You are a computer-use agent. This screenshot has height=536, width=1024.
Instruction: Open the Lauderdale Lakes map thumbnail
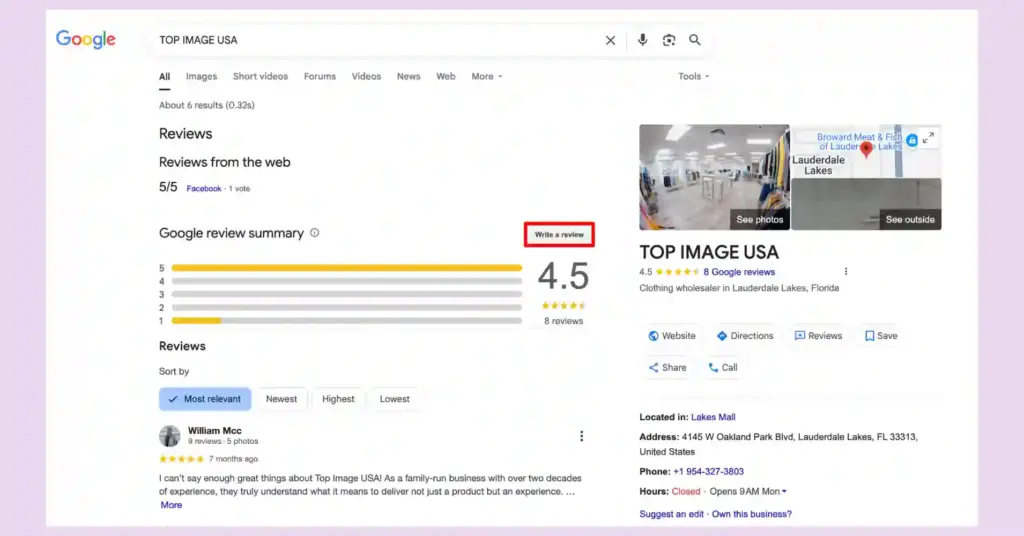(867, 151)
